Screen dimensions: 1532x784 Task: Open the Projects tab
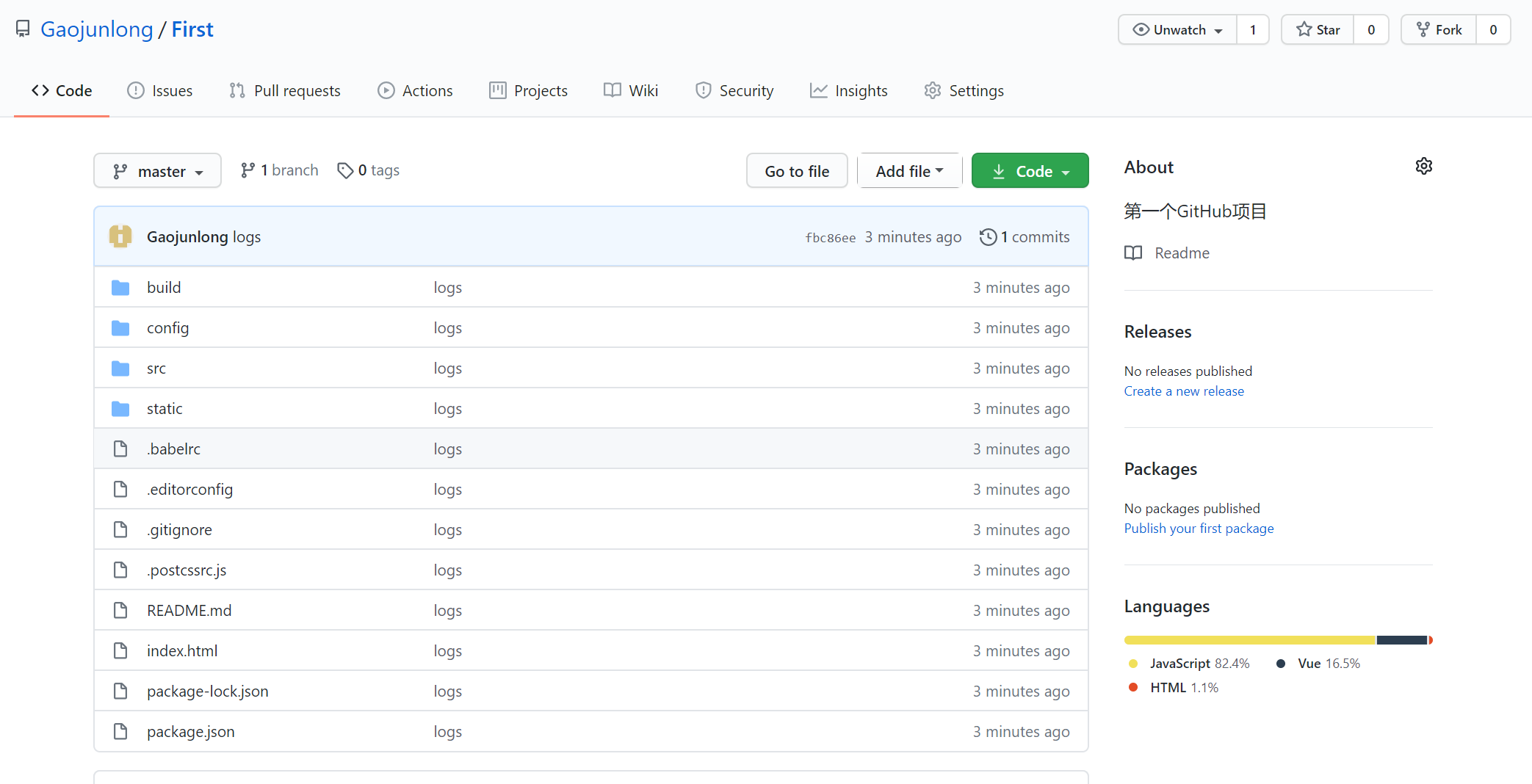click(x=529, y=90)
